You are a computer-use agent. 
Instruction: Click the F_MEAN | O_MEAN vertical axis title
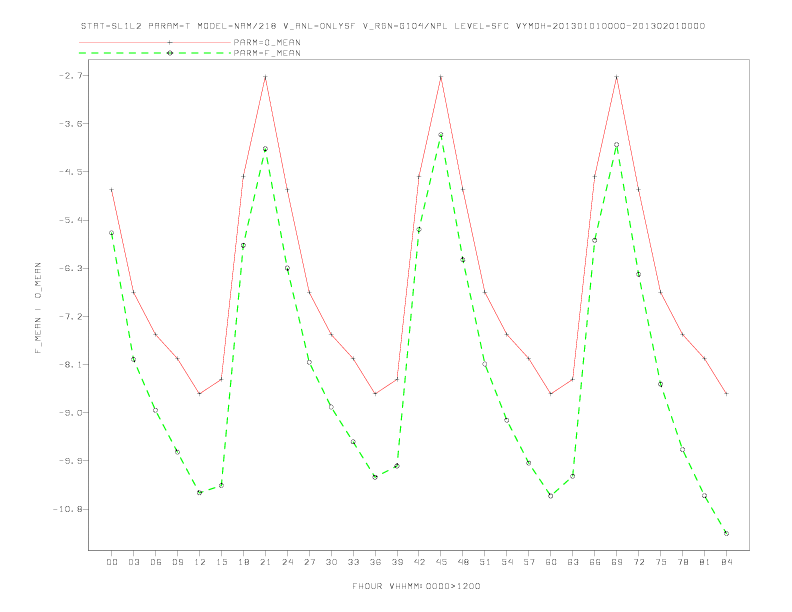coord(38,308)
